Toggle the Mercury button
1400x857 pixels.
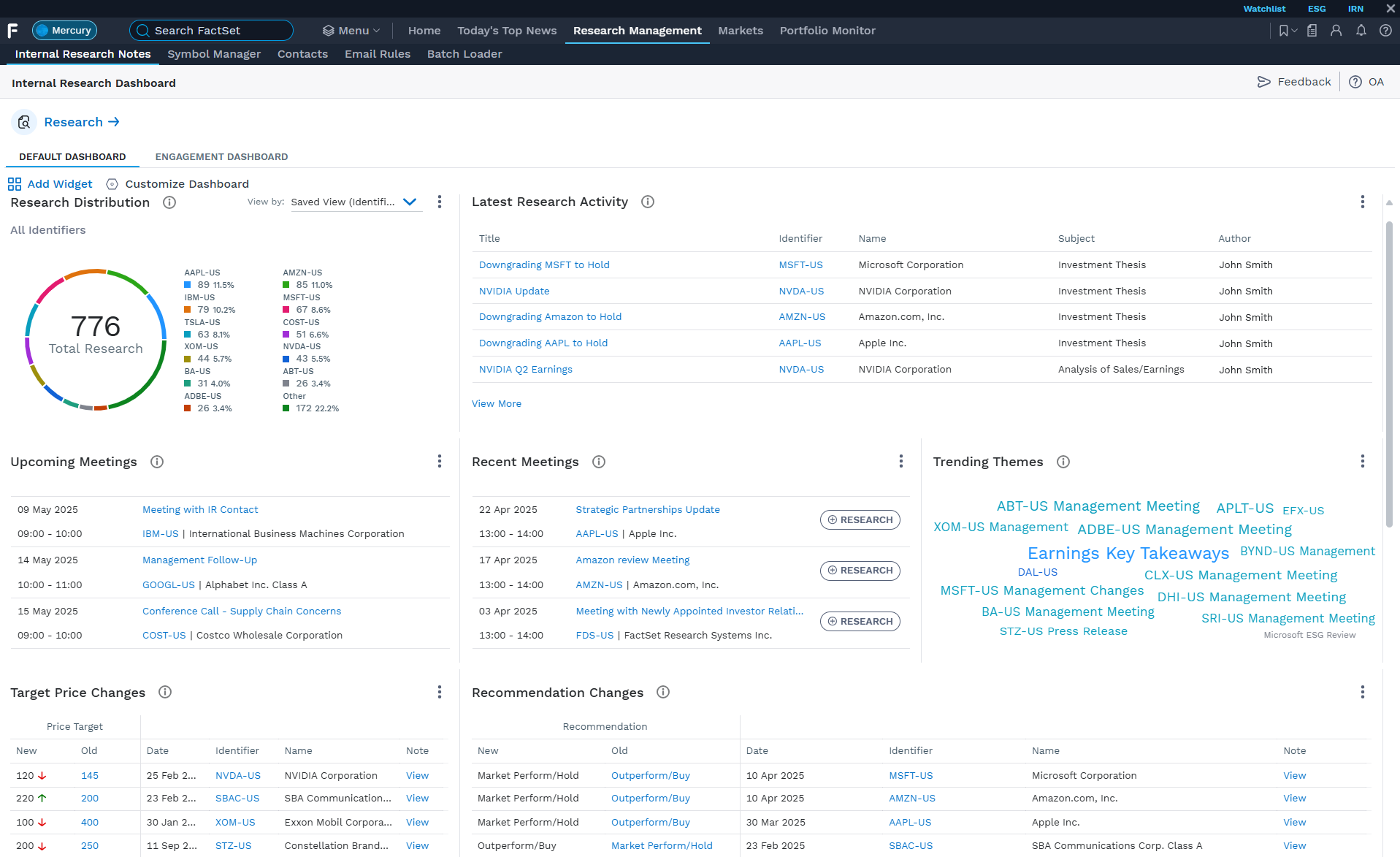[64, 31]
